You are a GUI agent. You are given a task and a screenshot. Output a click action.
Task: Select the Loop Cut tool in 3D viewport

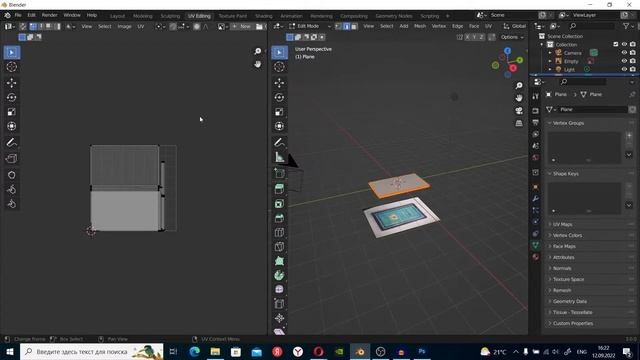[279, 232]
